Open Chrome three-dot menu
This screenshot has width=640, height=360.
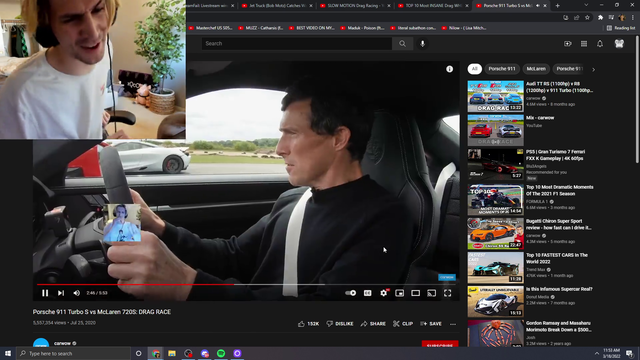pos(633,17)
